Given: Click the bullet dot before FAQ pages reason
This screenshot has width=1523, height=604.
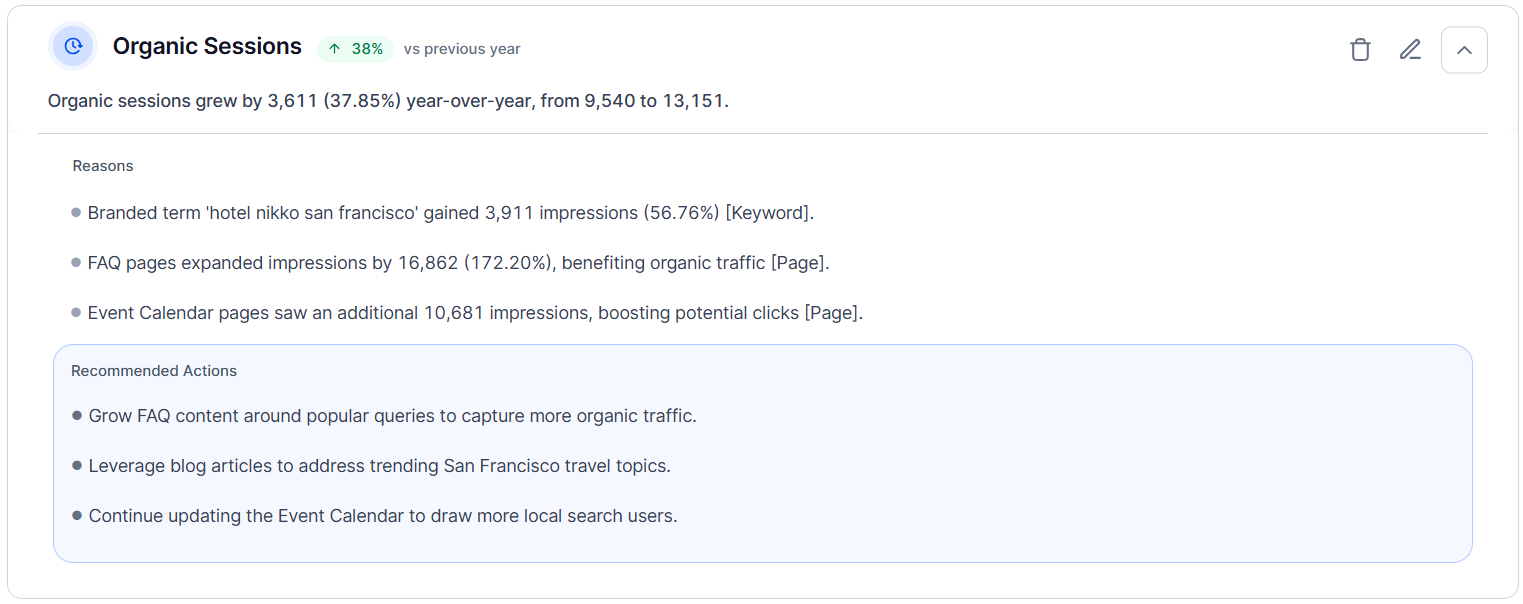Looking at the screenshot, I should point(76,262).
